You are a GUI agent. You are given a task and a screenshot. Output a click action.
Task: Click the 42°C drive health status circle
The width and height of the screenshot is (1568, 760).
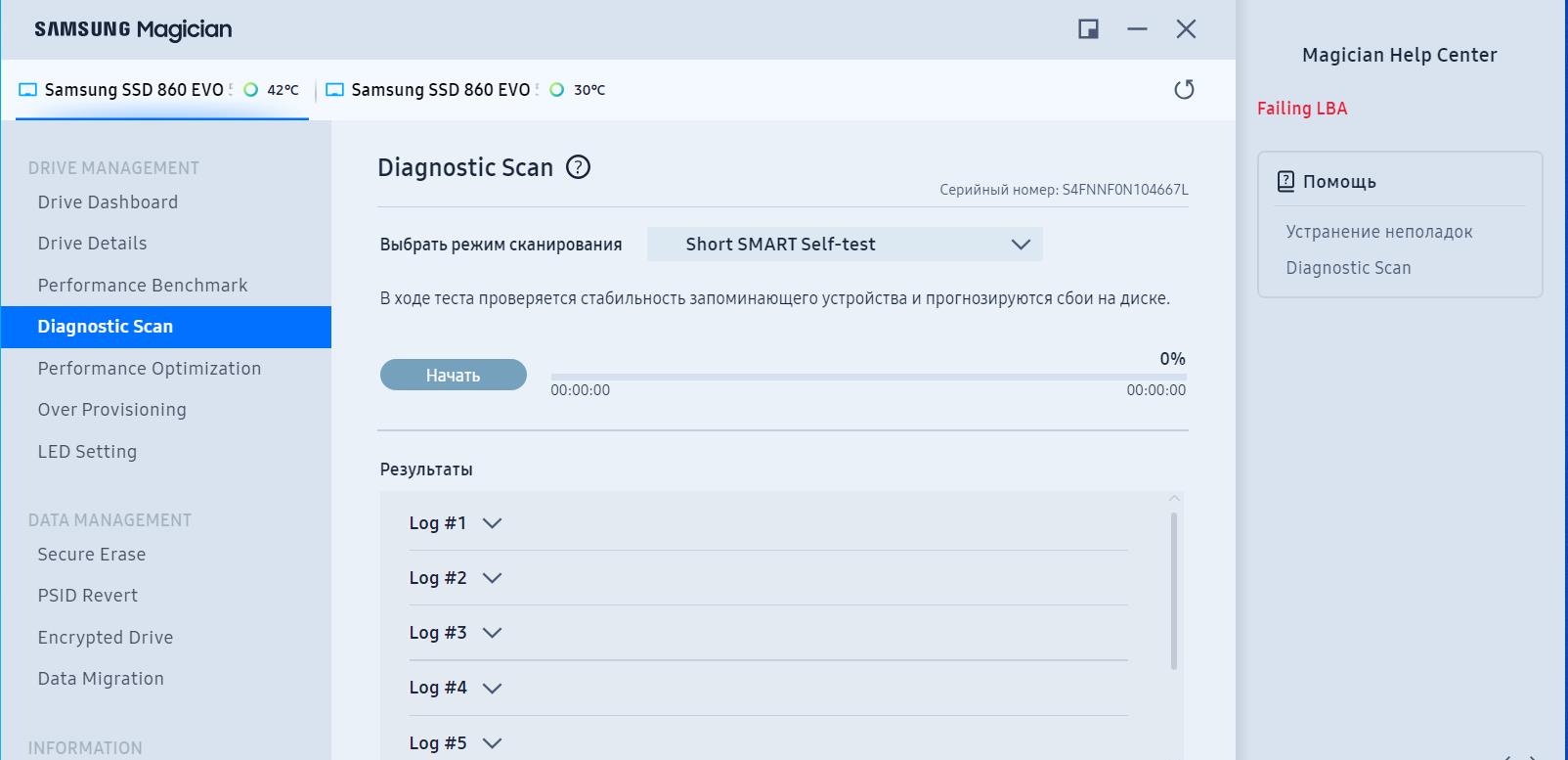click(251, 90)
